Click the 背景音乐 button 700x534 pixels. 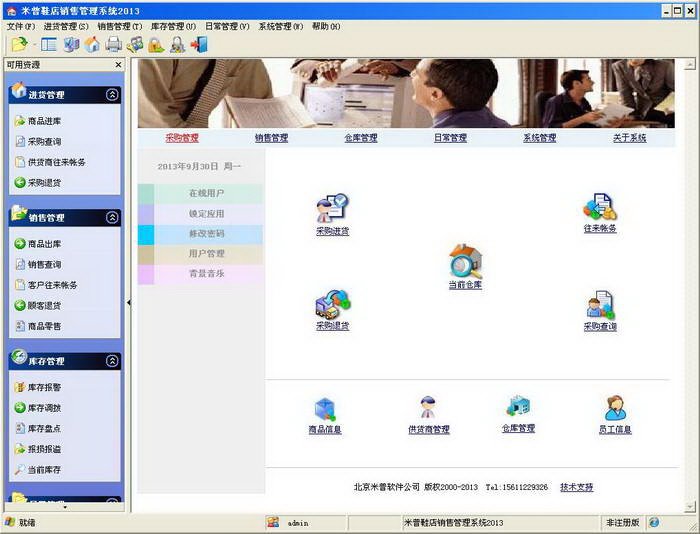point(200,274)
